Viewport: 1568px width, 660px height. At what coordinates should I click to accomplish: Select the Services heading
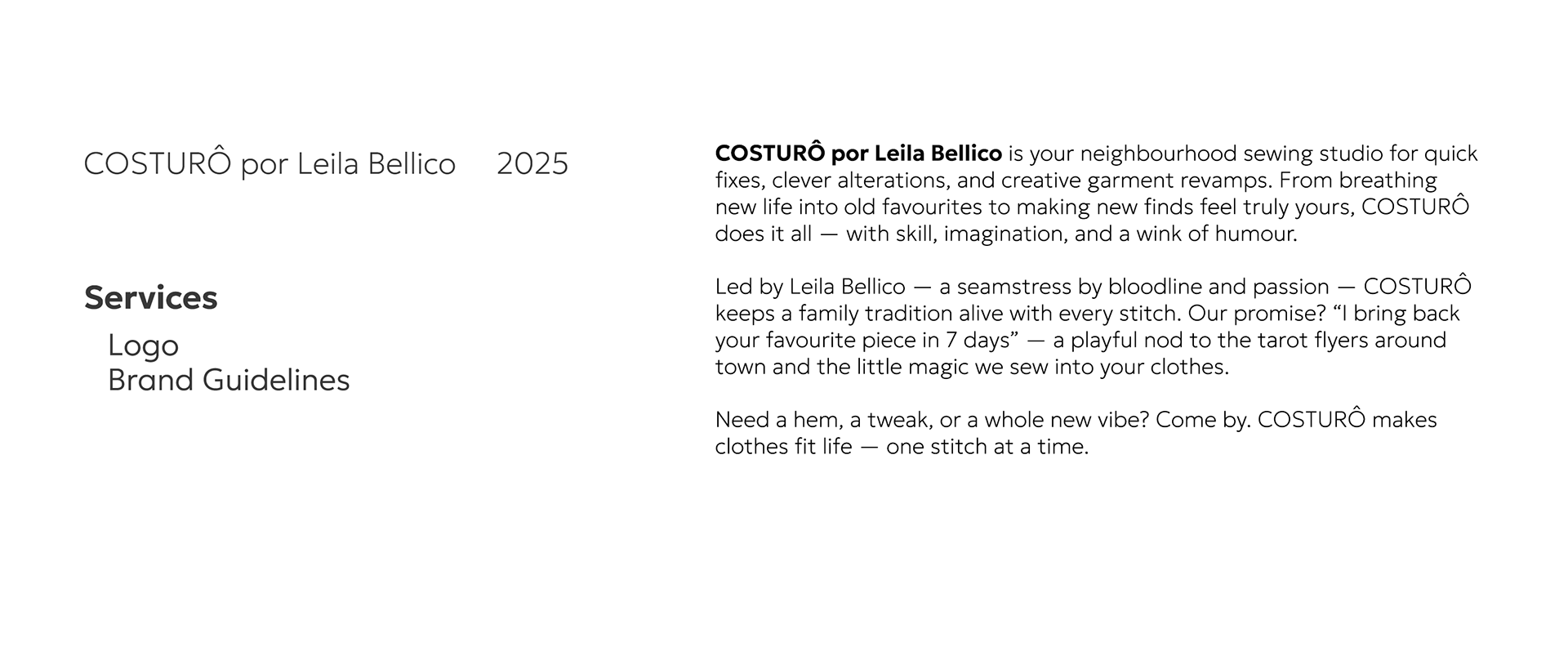[x=151, y=298]
